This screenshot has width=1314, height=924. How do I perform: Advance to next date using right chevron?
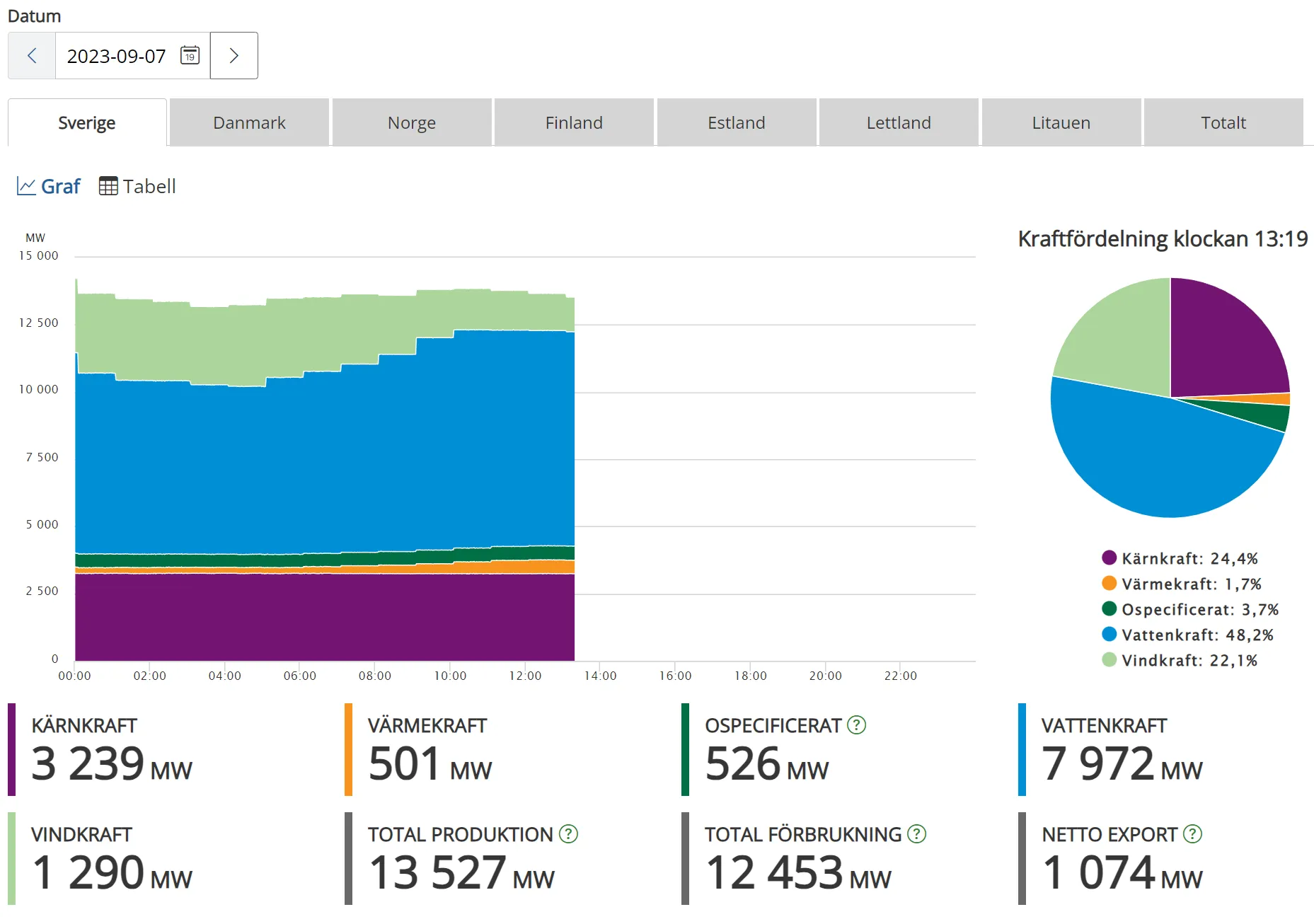click(233, 55)
